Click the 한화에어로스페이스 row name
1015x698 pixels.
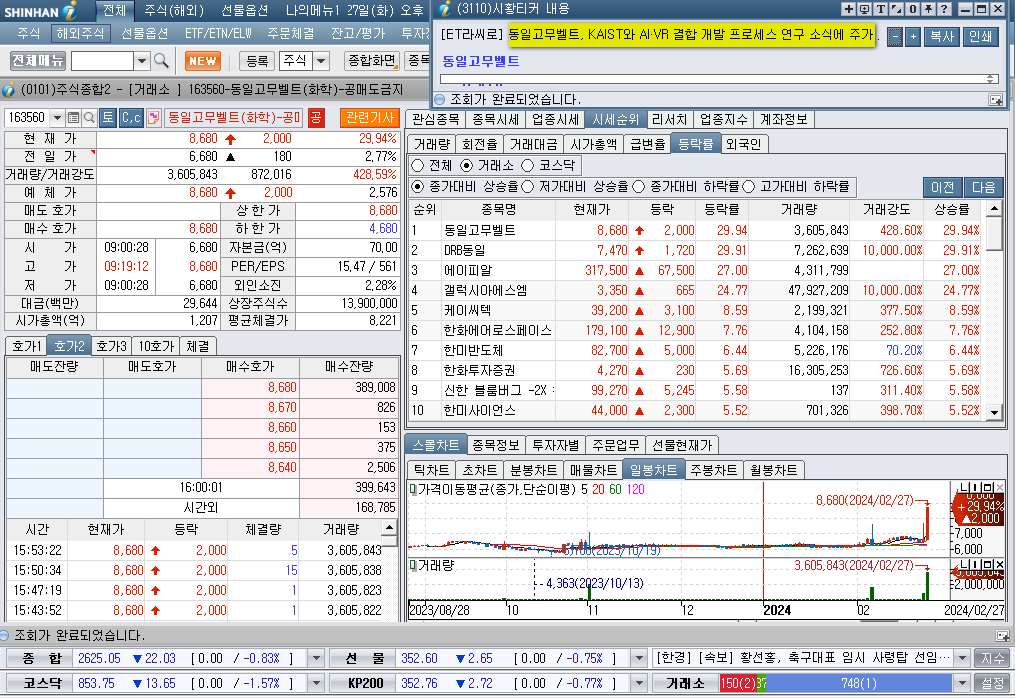497,331
